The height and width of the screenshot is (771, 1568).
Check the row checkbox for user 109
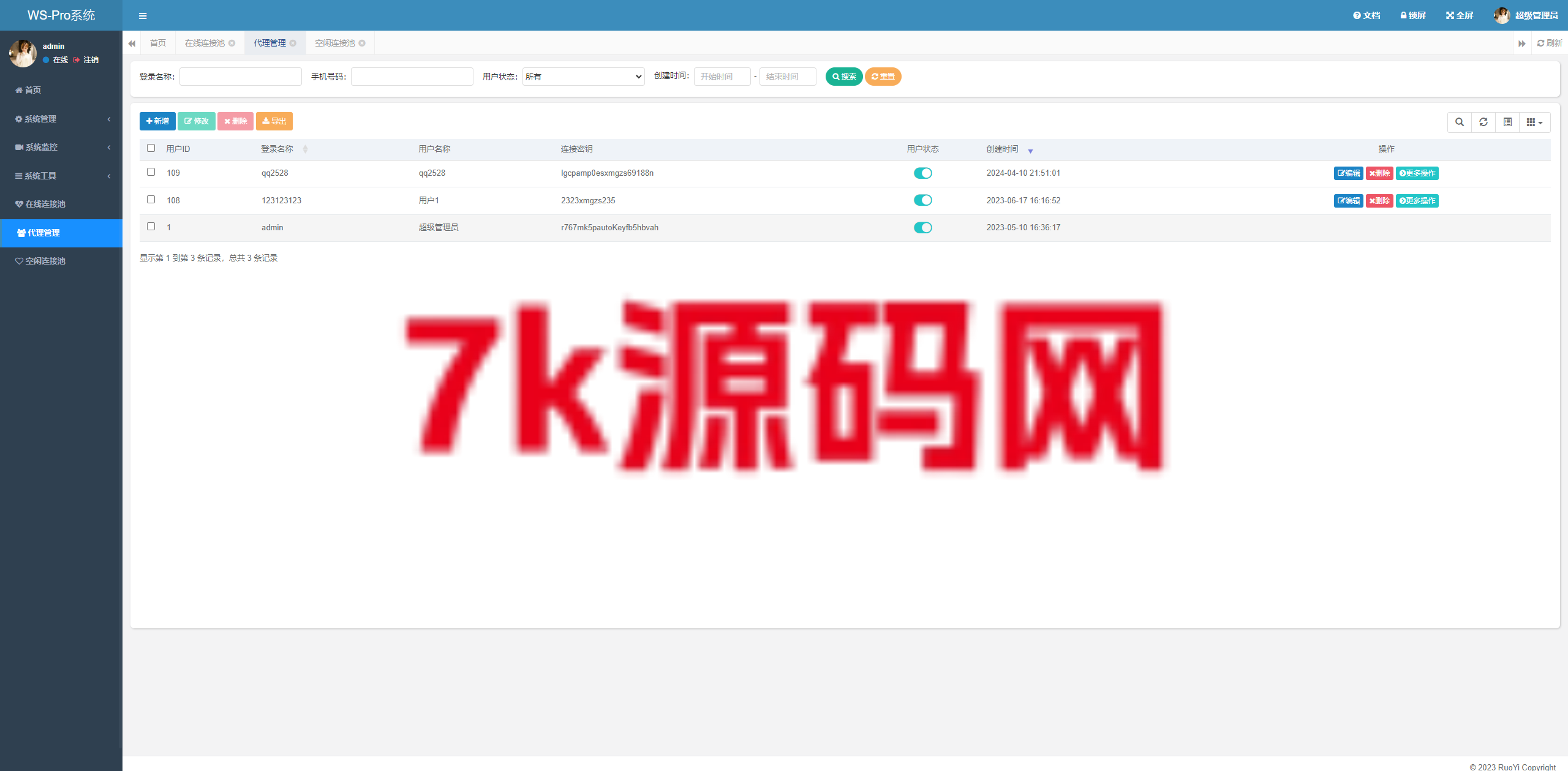151,172
